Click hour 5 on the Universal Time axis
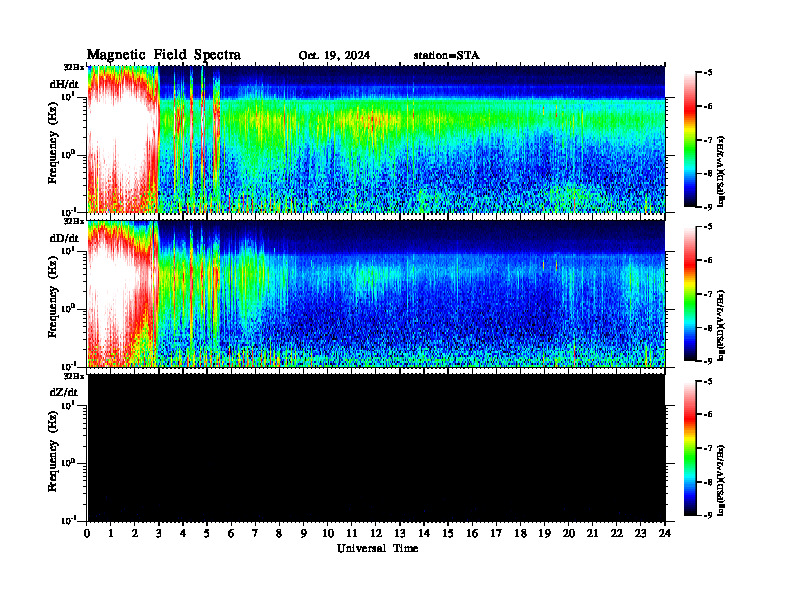Viewport: 792px width, 612px height. (x=207, y=533)
